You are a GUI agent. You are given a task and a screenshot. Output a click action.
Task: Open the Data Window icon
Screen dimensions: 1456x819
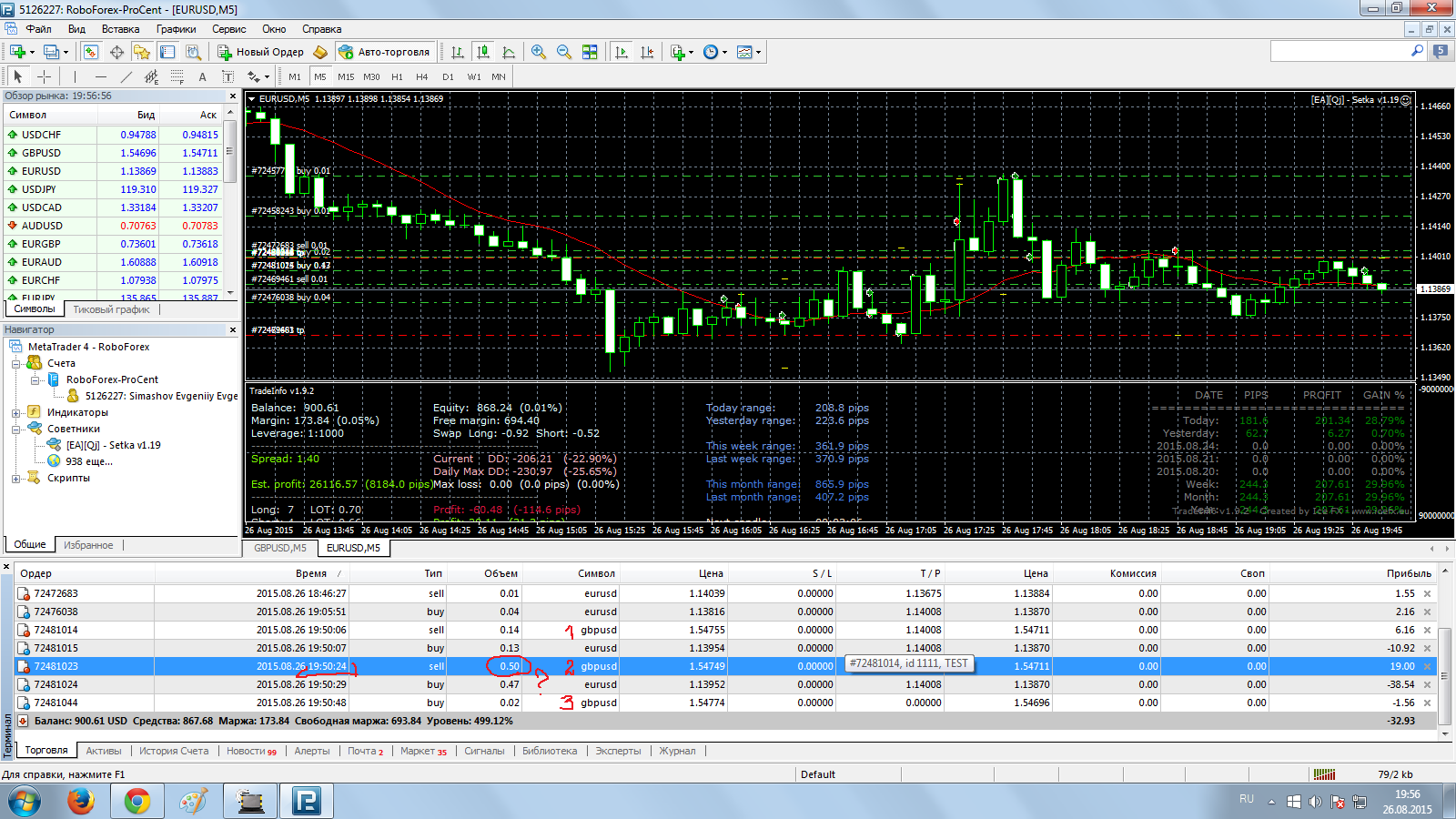click(x=116, y=52)
